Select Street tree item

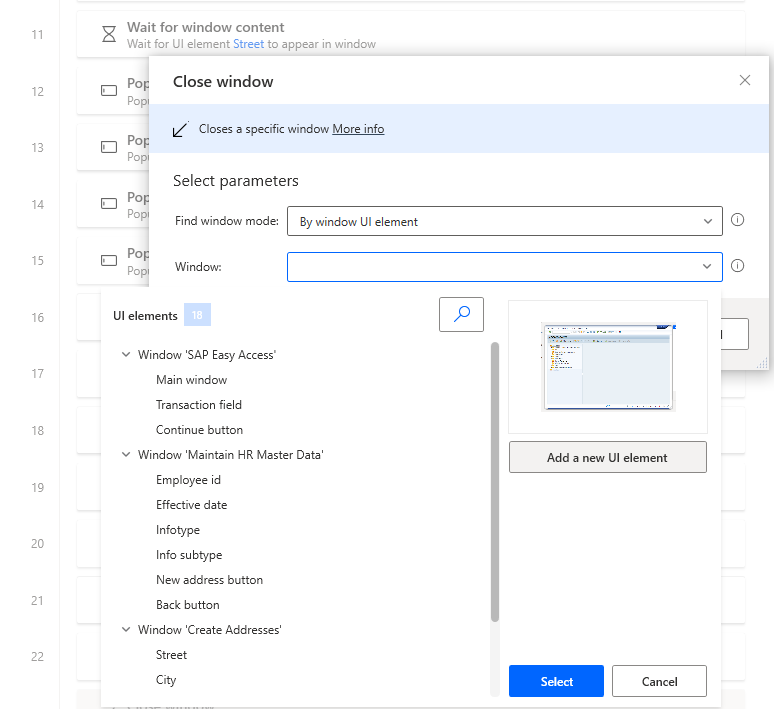tap(171, 655)
